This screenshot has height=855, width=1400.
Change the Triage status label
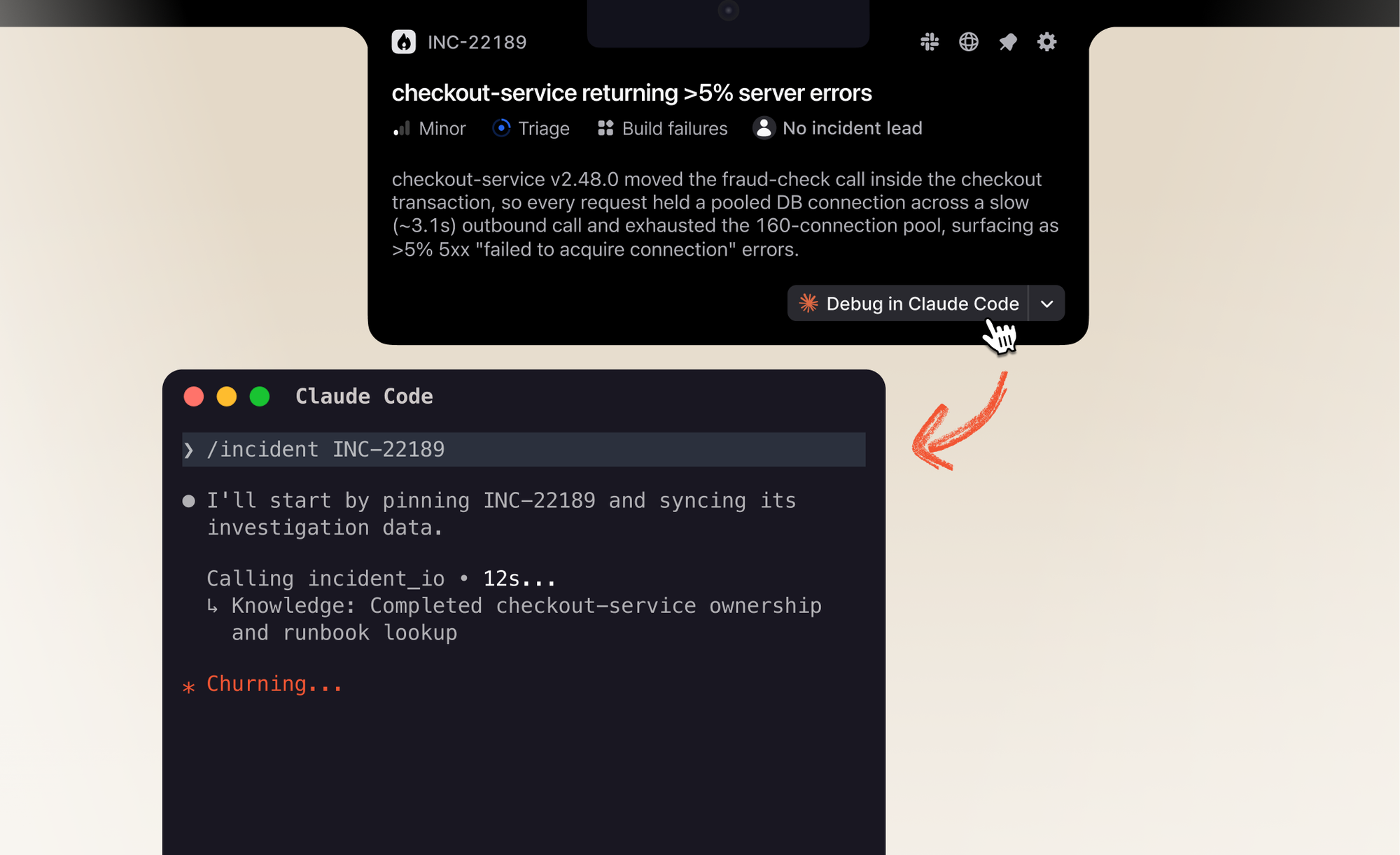pos(544,128)
